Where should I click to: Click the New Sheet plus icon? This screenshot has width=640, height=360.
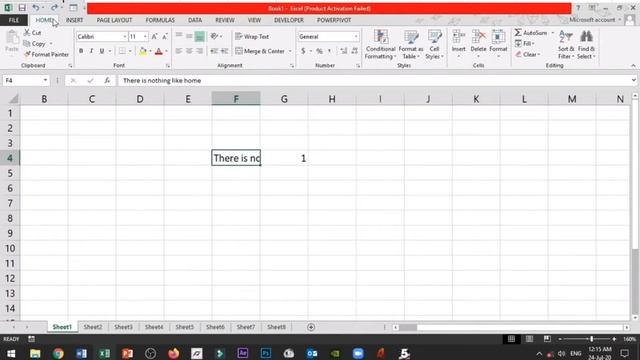point(311,327)
